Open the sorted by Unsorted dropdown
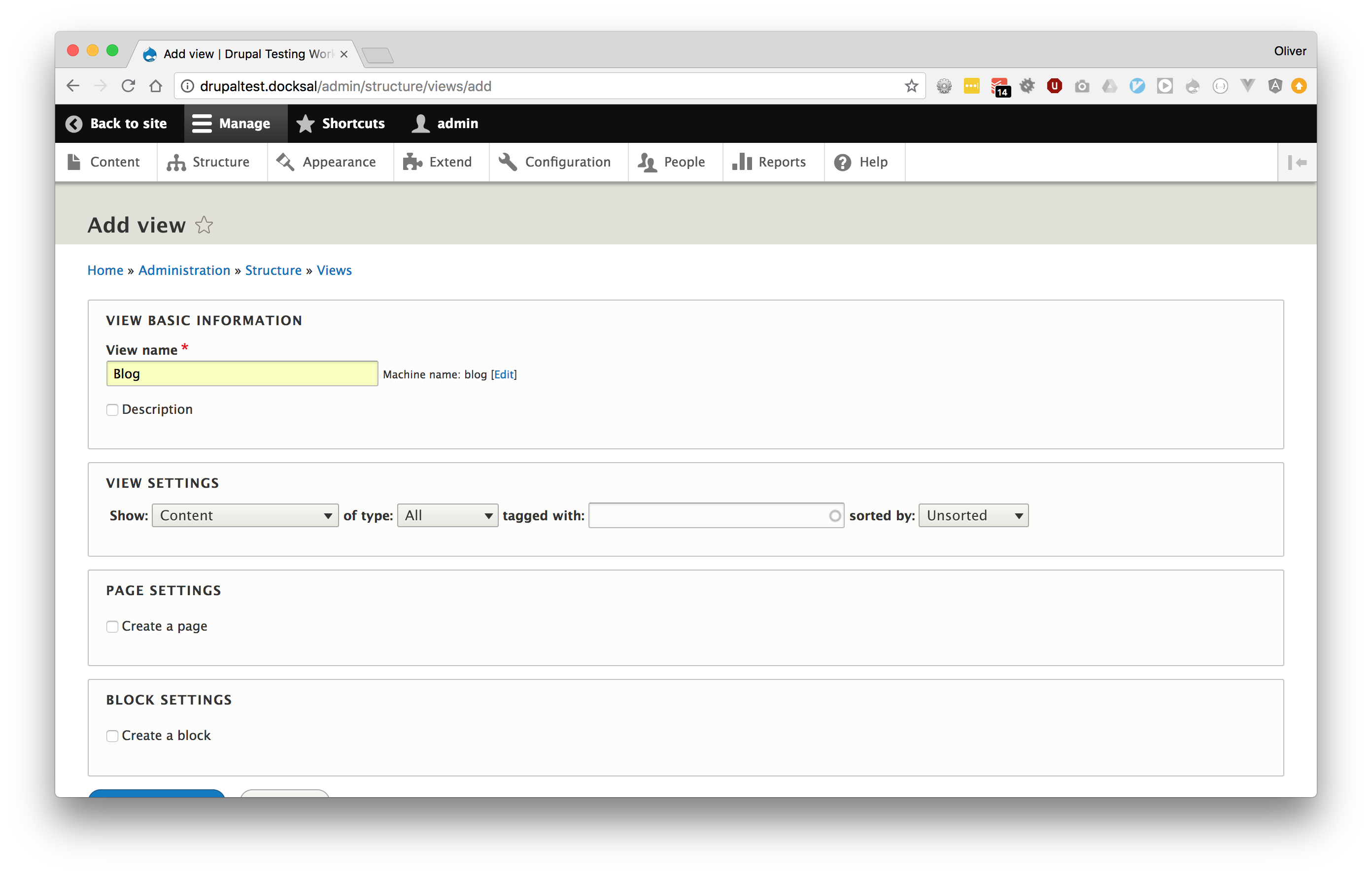The image size is (1372, 876). 973,515
